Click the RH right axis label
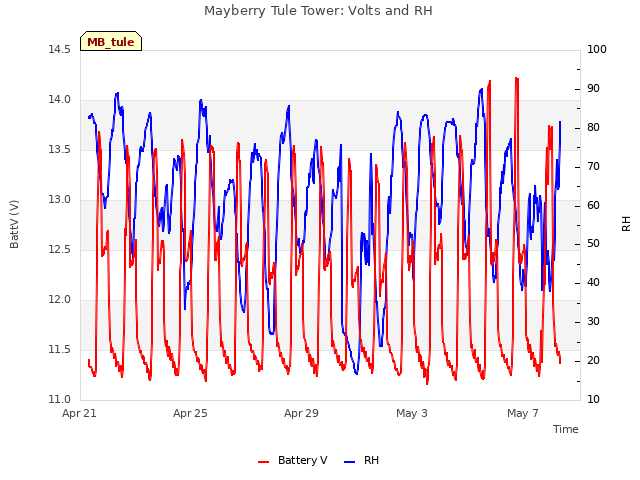The height and width of the screenshot is (480, 640). [626, 224]
